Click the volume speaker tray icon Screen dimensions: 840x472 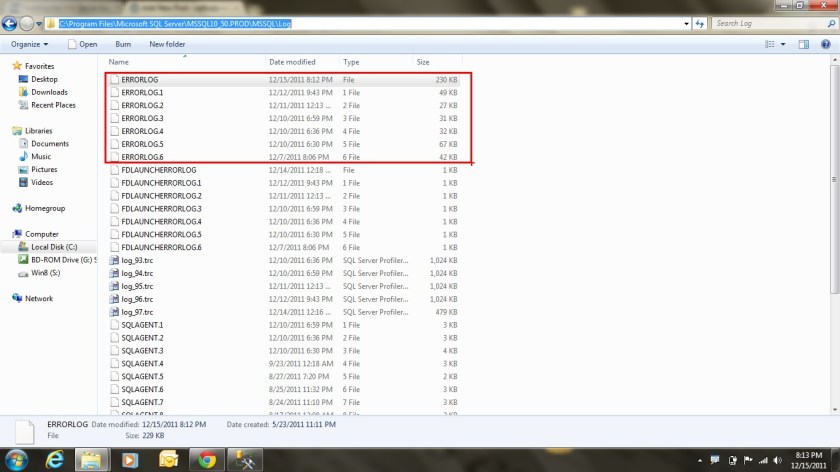(776, 460)
